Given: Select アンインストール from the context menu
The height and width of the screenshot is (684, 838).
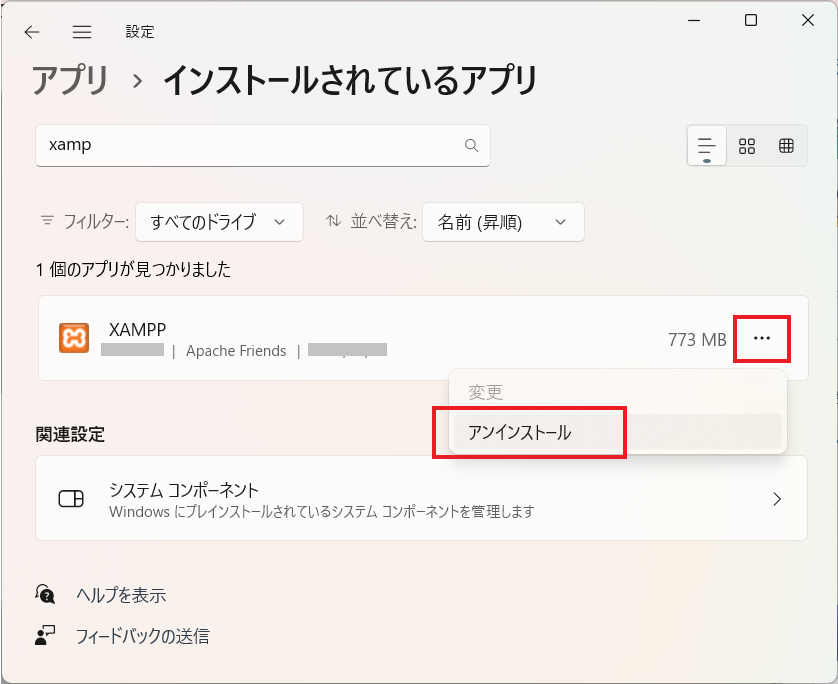Looking at the screenshot, I should 617,432.
